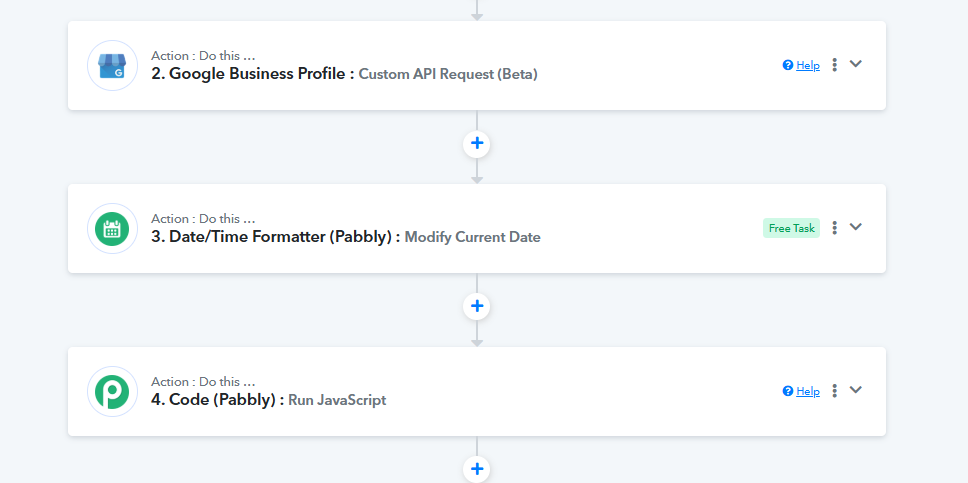This screenshot has height=483, width=968.
Task: Click the Modify Current Date step title
Action: [473, 237]
